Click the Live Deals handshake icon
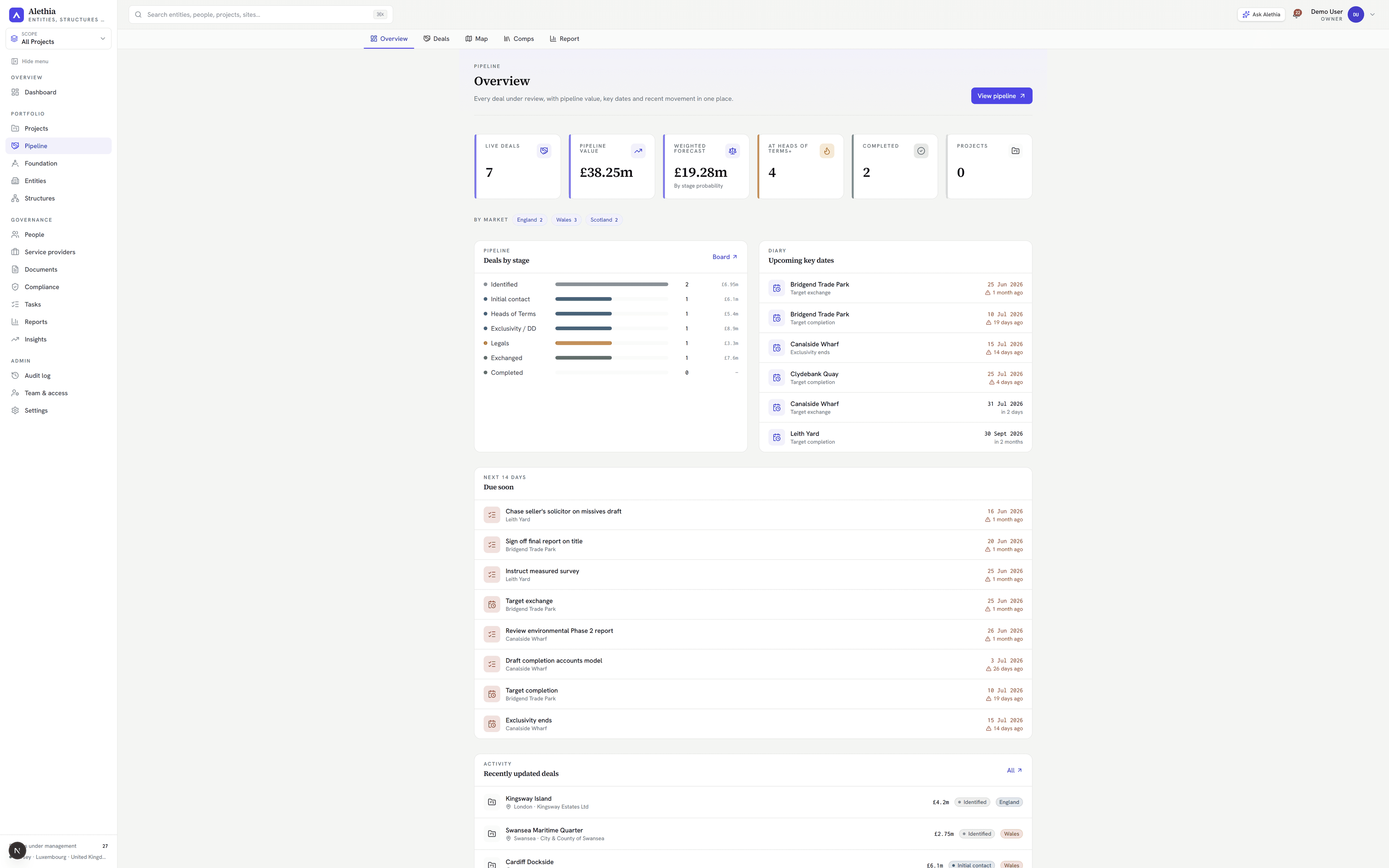Viewport: 1389px width, 868px height. [x=544, y=151]
